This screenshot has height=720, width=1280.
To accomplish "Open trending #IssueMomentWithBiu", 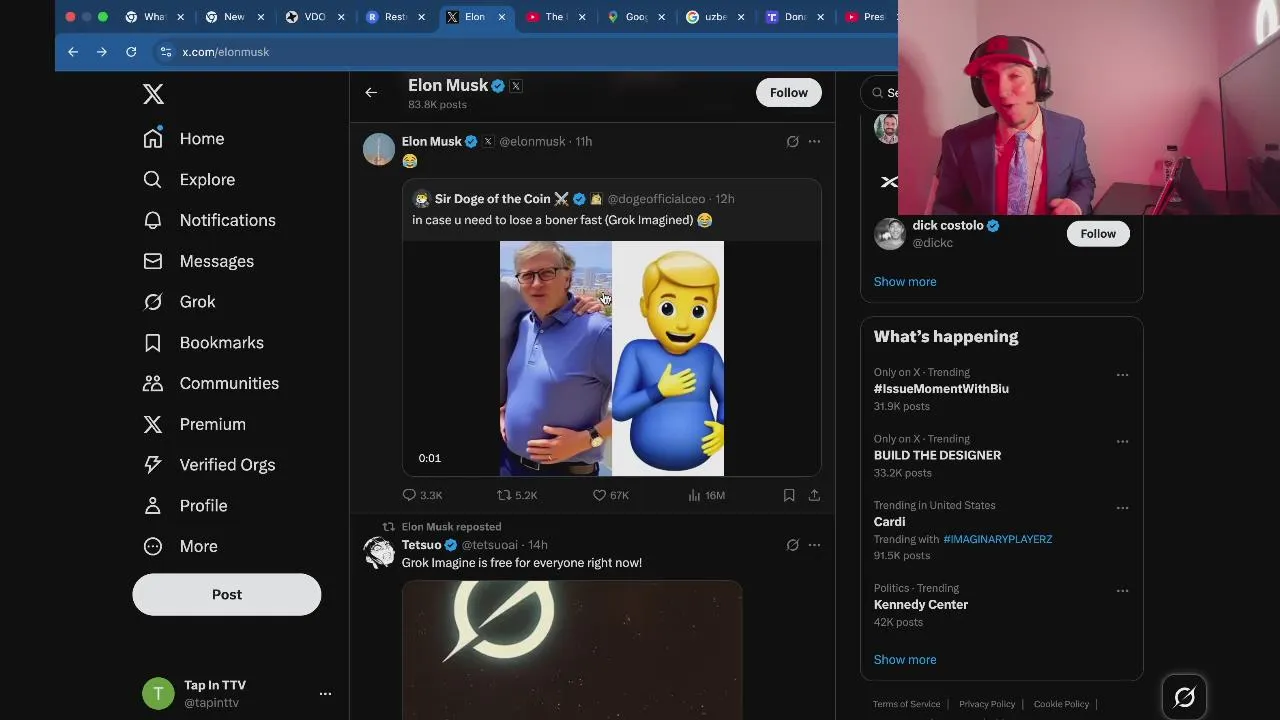I will pyautogui.click(x=941, y=389).
